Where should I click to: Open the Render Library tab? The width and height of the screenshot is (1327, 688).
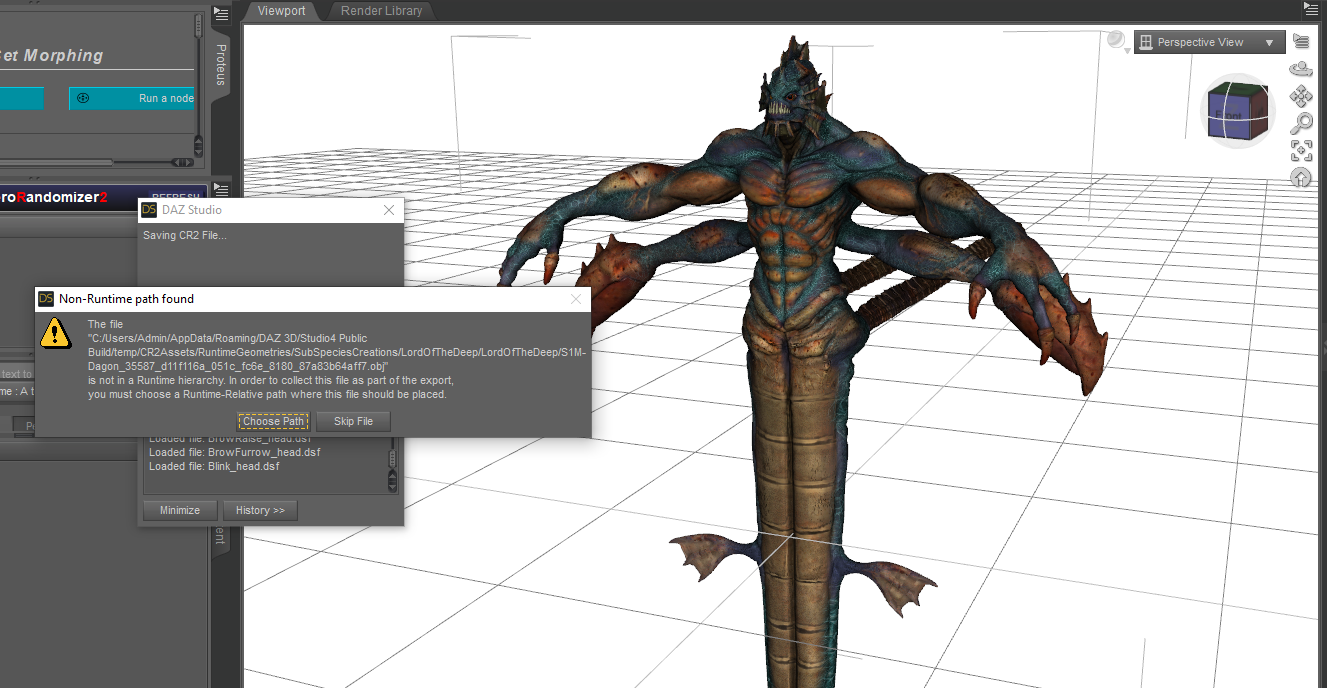381,11
